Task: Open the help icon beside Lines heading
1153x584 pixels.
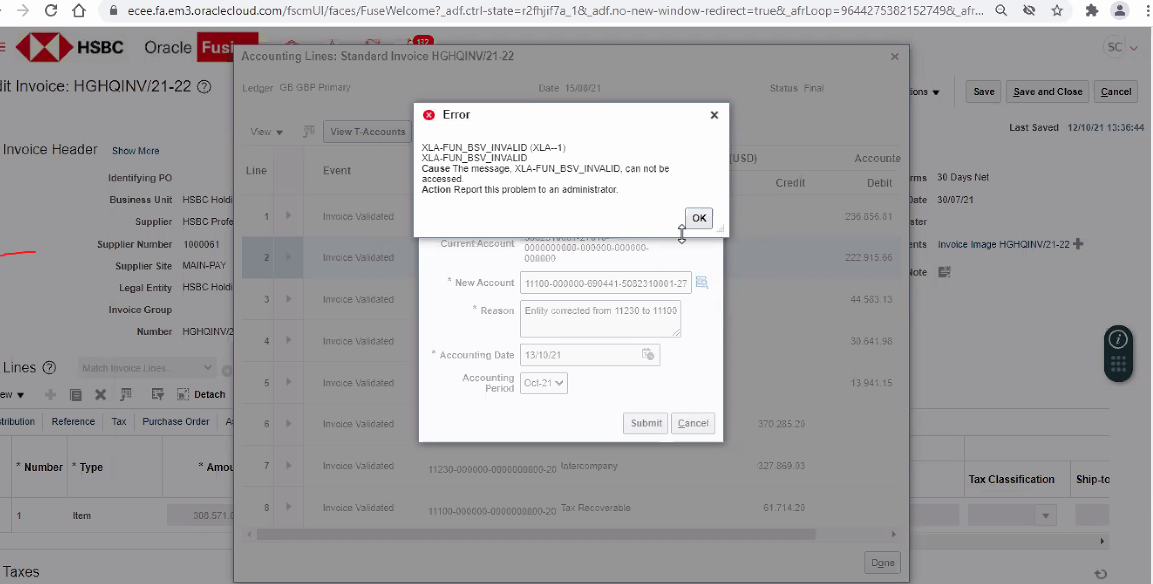Action: pos(49,368)
